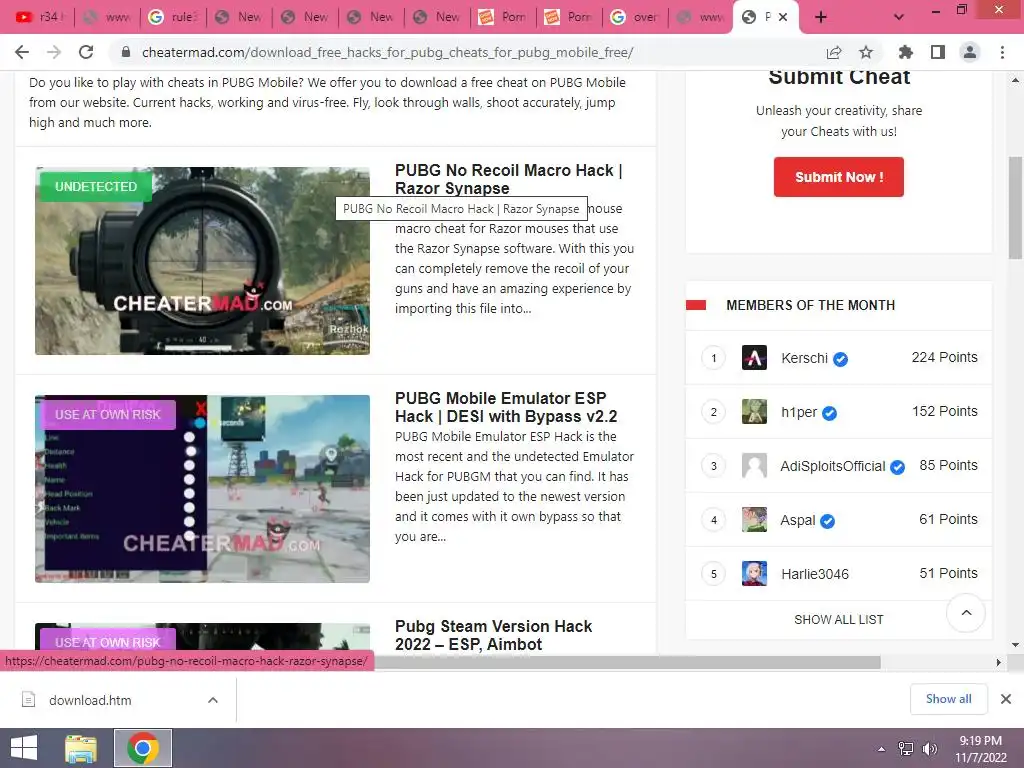View site security lock info
The width and height of the screenshot is (1024, 768).
tap(126, 52)
